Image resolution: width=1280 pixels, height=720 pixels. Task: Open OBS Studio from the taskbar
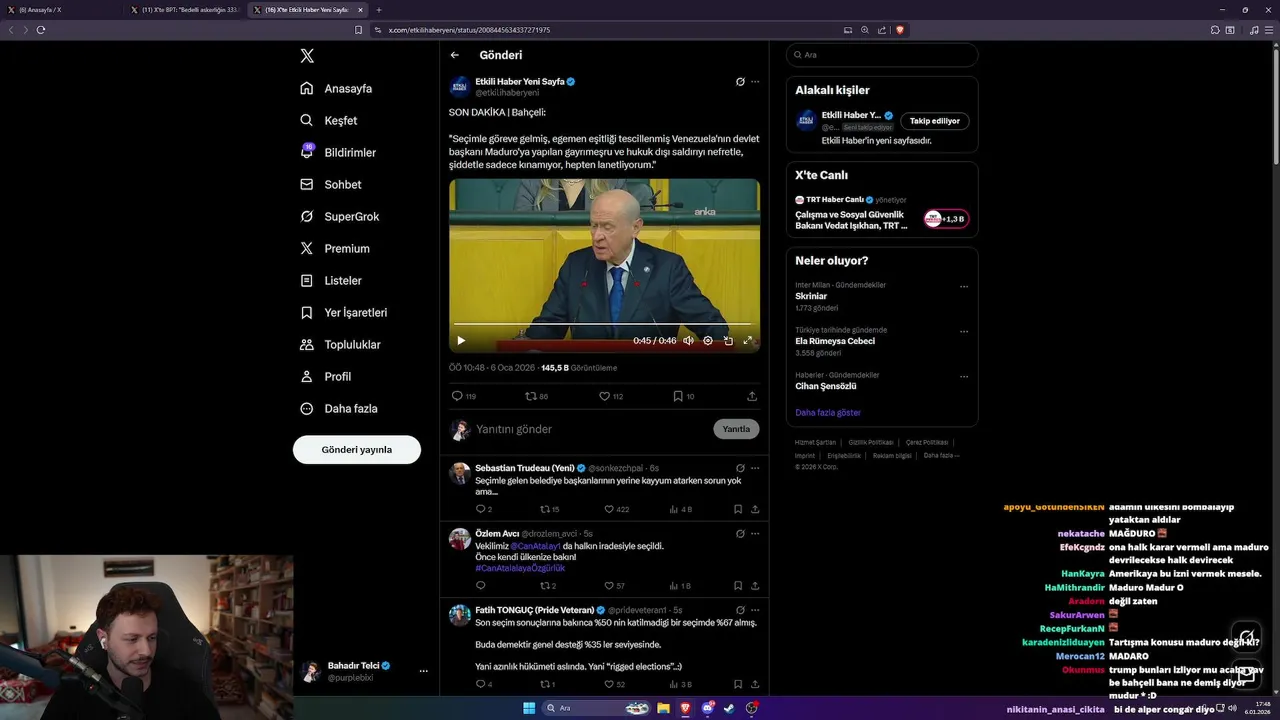coord(751,708)
